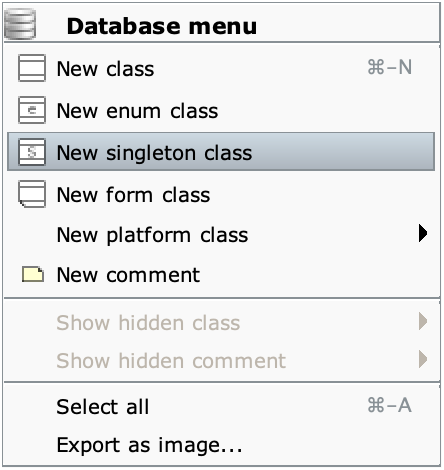Click the singleton class icon marked 'S'
Viewport: 444px width, 470px height.
[32, 152]
